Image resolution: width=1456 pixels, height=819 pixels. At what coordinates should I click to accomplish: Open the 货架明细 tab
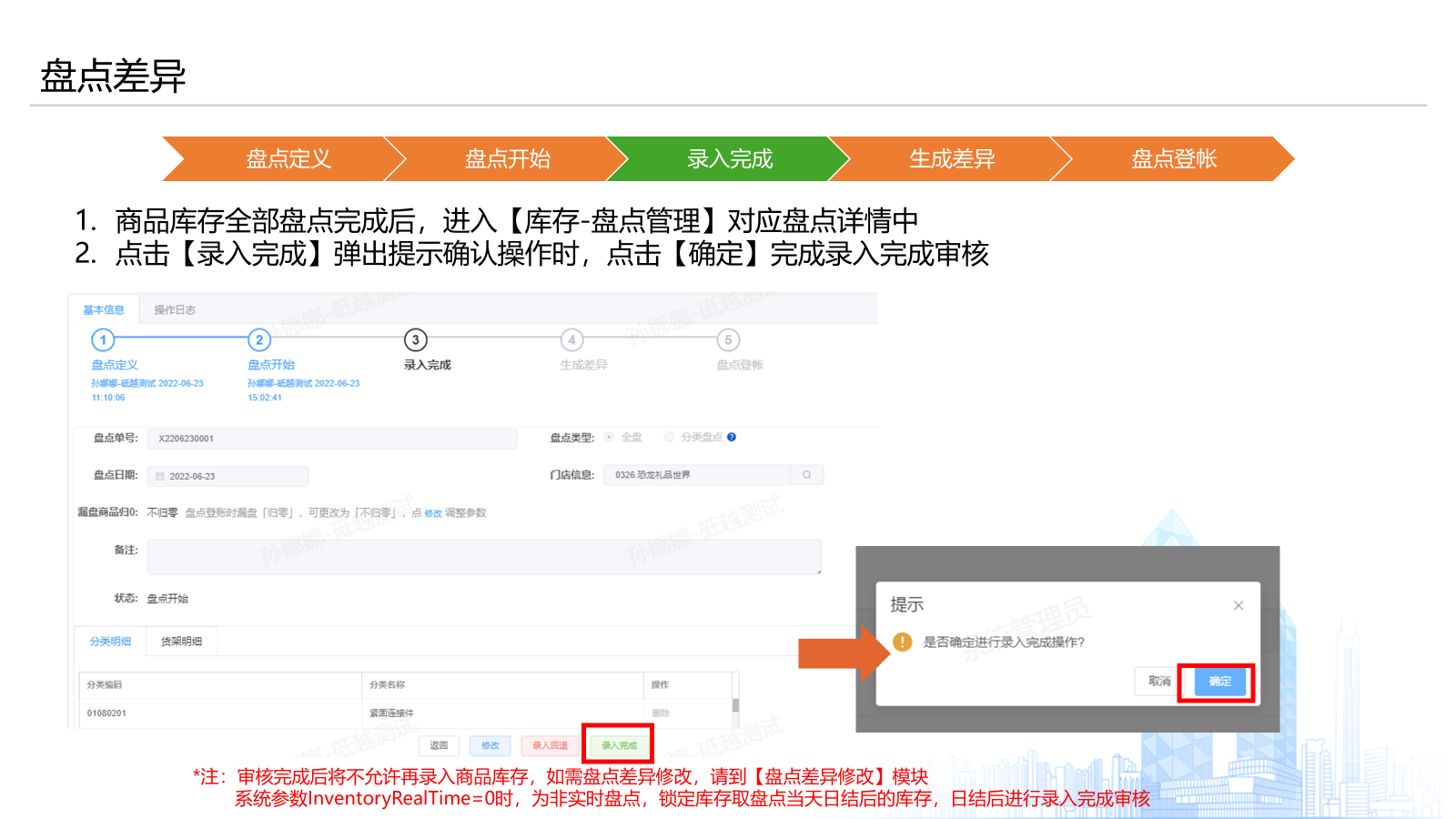(x=182, y=642)
